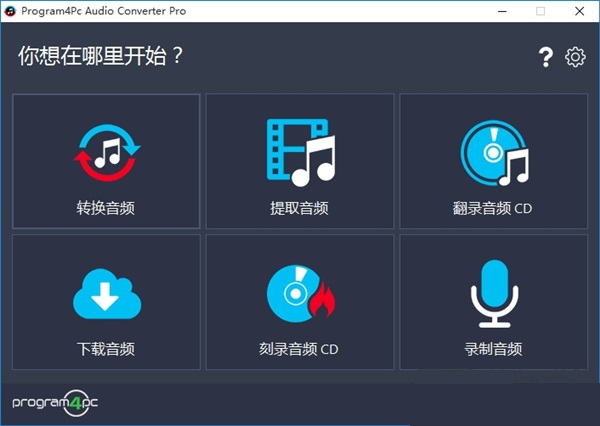Click the heading 你想在哪里开始？

101,56
